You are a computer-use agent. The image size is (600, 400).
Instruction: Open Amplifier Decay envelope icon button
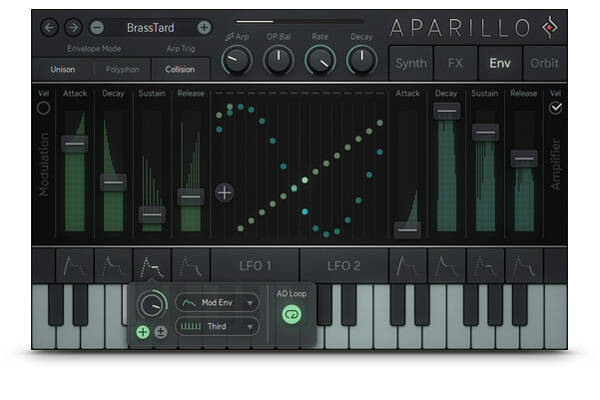pyautogui.click(x=447, y=266)
